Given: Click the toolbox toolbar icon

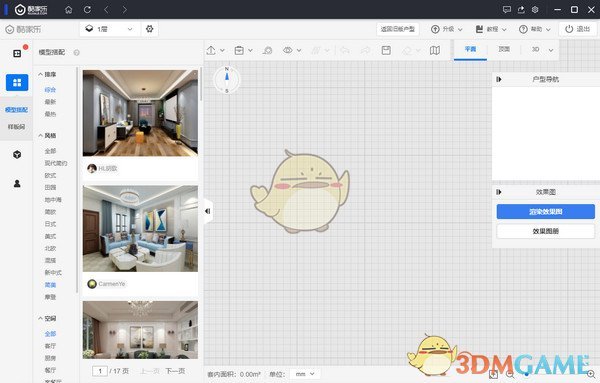Looking at the screenshot, I should 239,50.
